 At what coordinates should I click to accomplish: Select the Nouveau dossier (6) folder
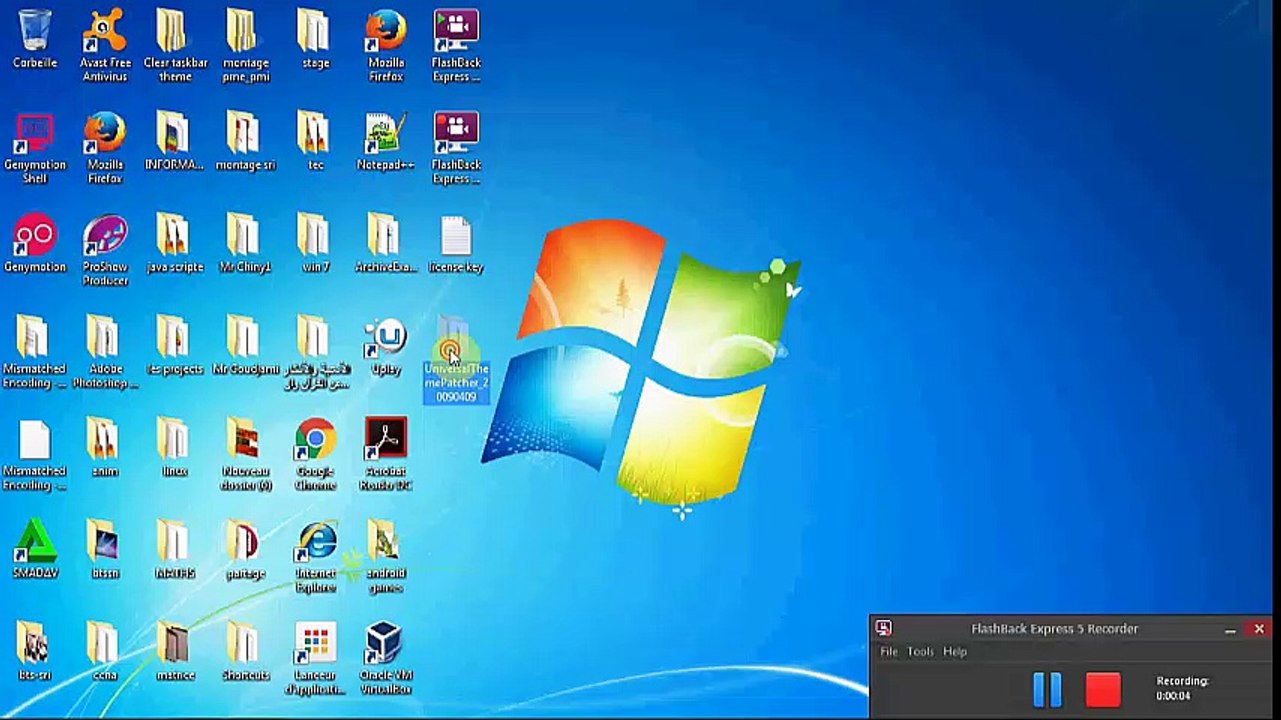245,454
